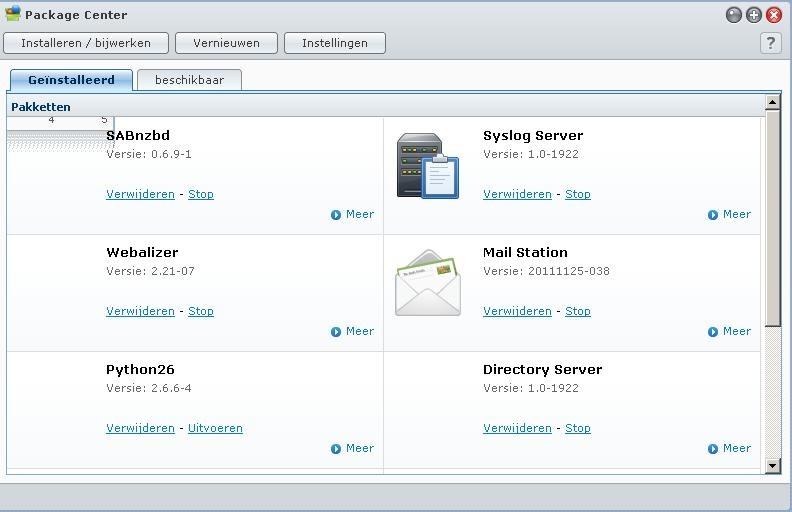This screenshot has width=792, height=512.
Task: Click Verwijderen link for Syslog Server
Action: [517, 194]
